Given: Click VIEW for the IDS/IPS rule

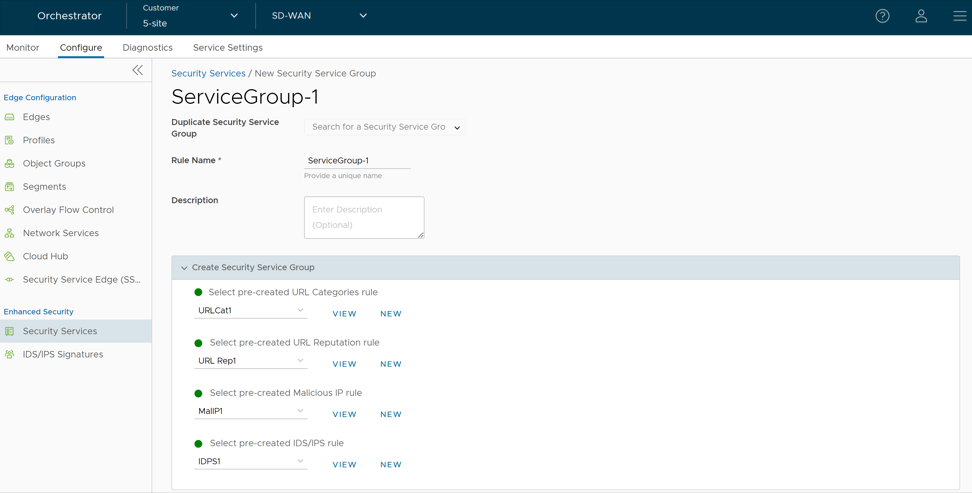Looking at the screenshot, I should point(344,465).
